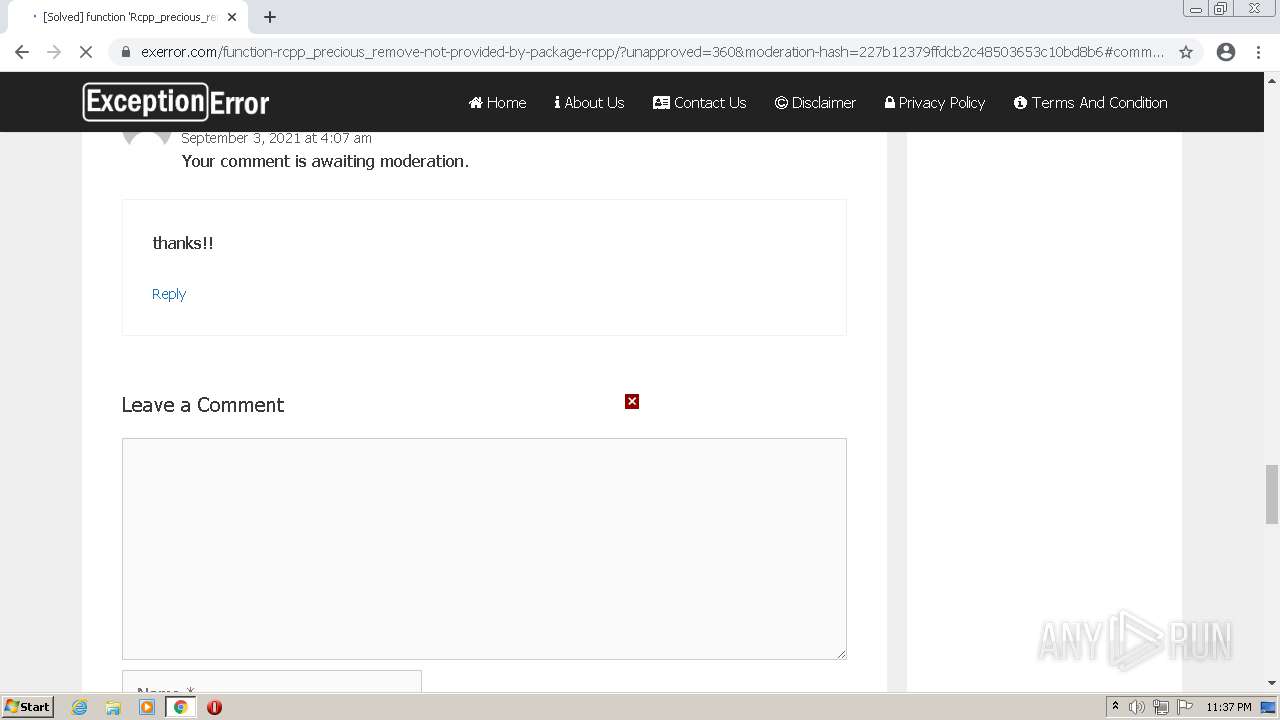
Task: Open the Action Center flag icon
Action: (1185, 707)
